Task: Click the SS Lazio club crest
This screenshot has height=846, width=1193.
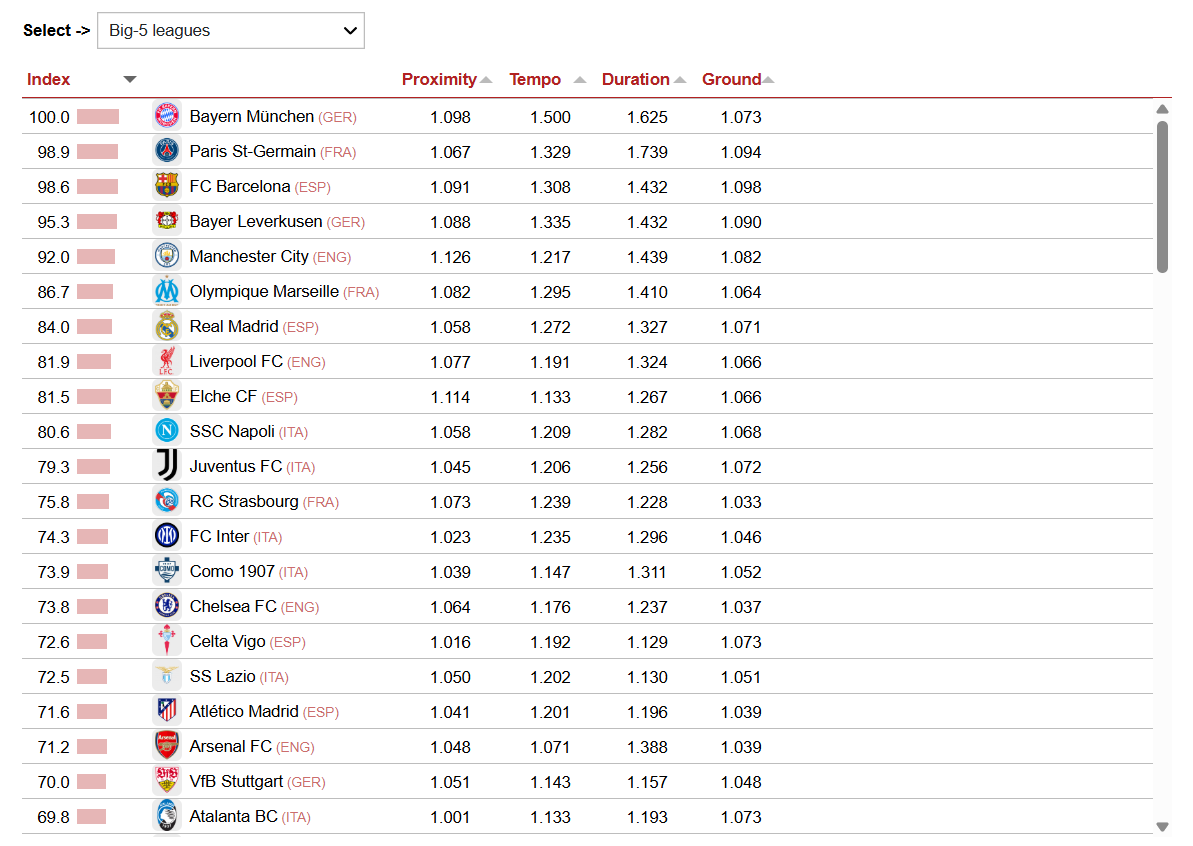Action: click(167, 676)
